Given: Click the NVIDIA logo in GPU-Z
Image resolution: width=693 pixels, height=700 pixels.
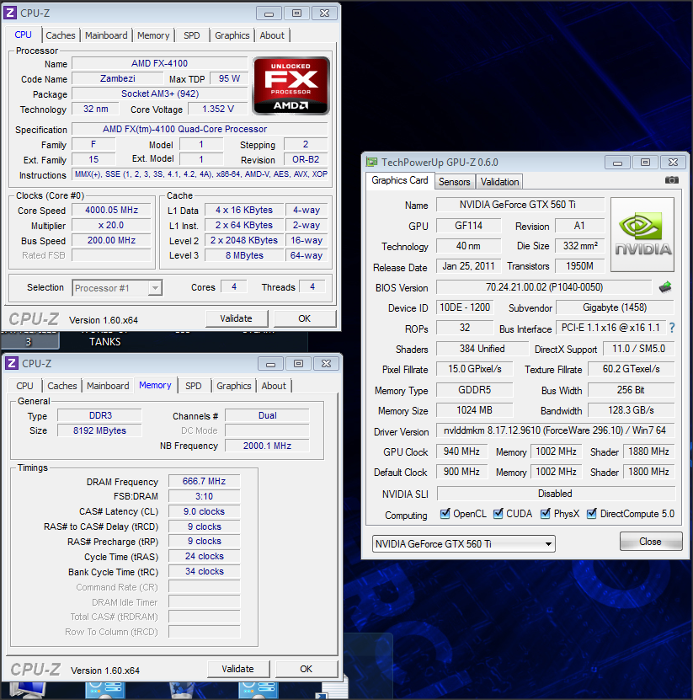Looking at the screenshot, I should pyautogui.click(x=642, y=235).
